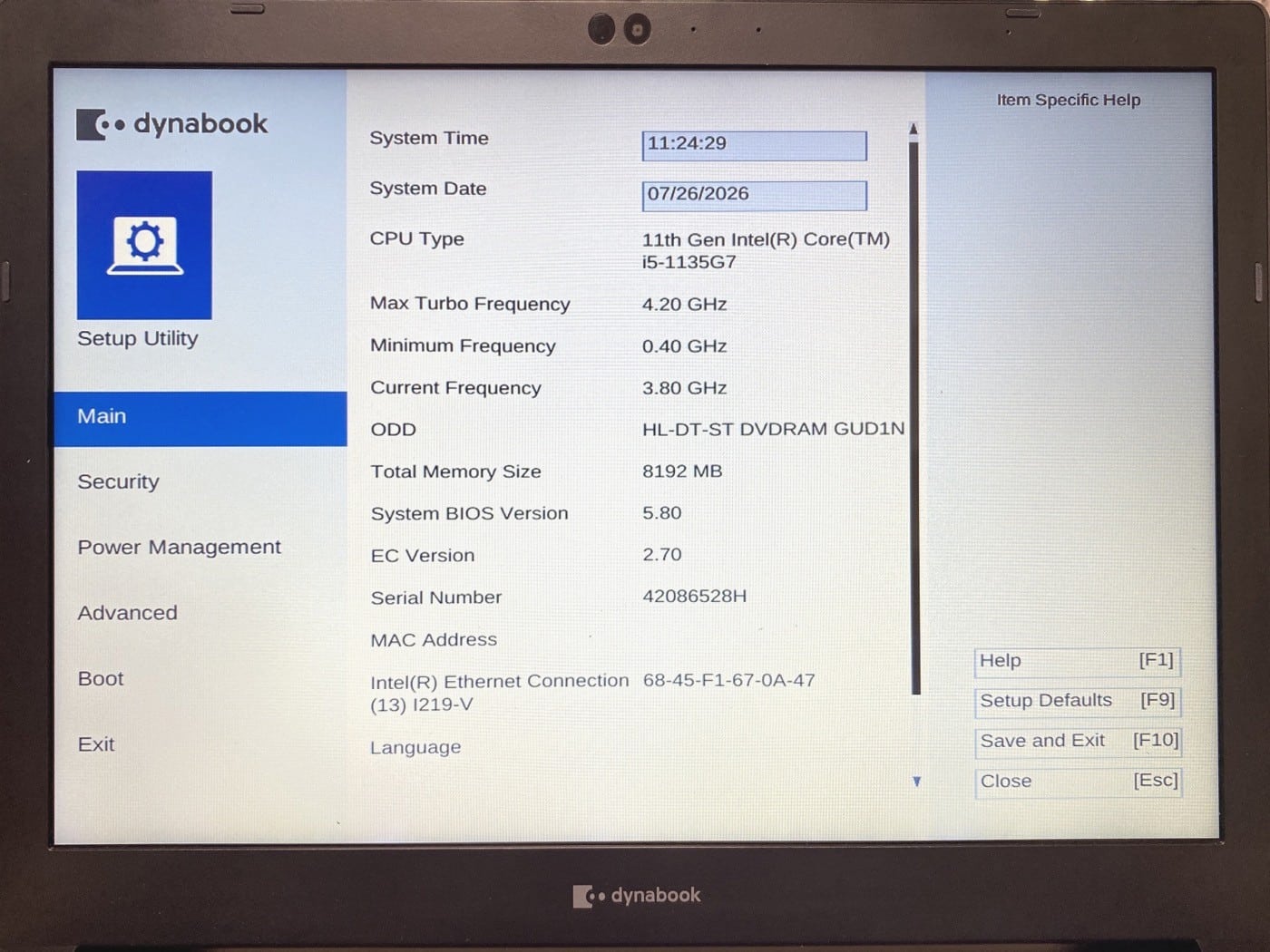This screenshot has height=952, width=1270.
Task: Click the Setup Utility caption text
Action: 138,339
